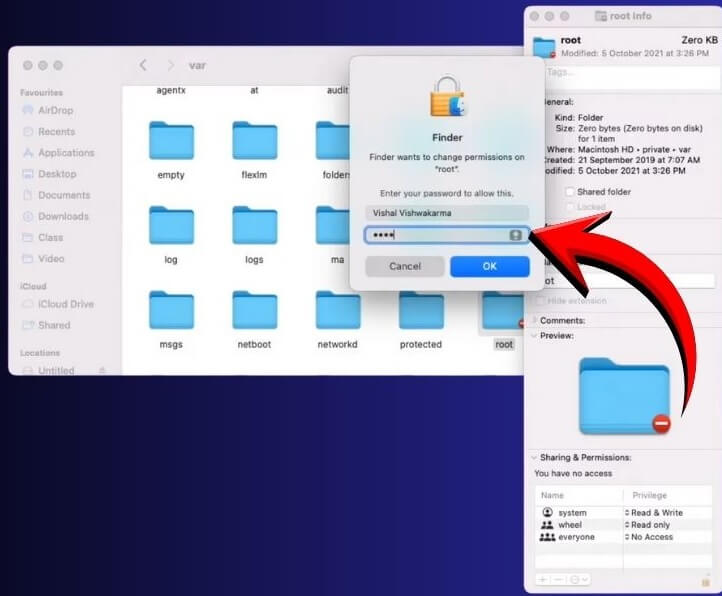
Task: Go back in Finder window
Action: point(143,65)
